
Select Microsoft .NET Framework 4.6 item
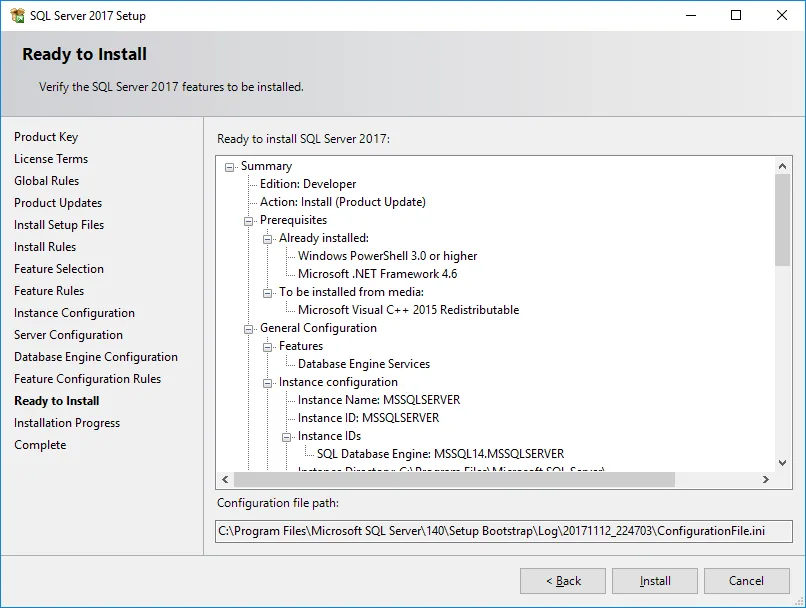[377, 274]
